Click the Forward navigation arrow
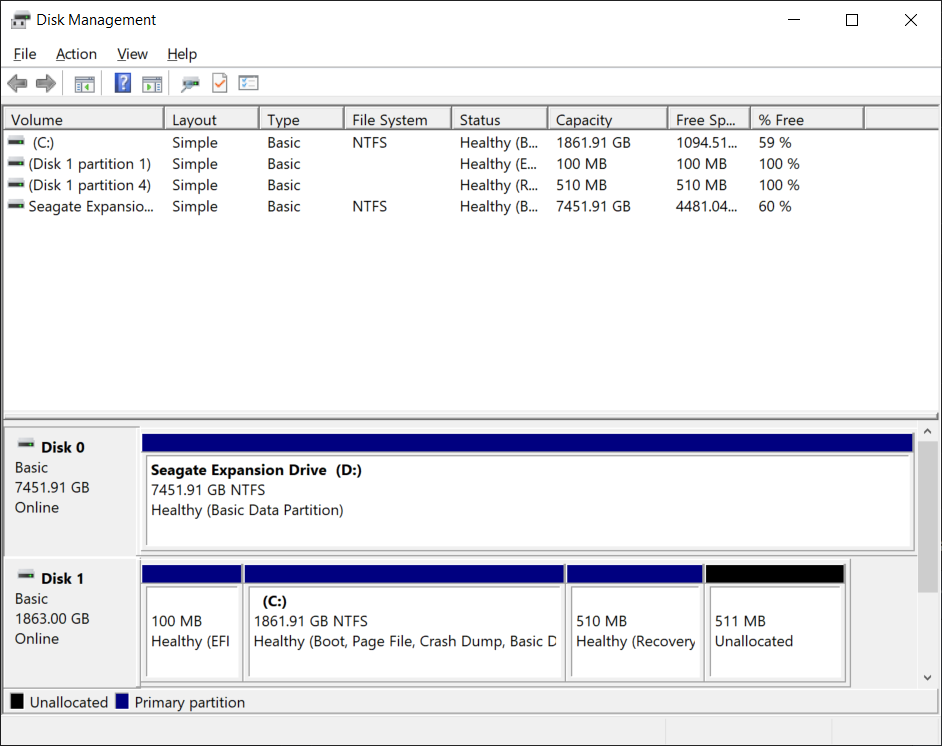Image resolution: width=942 pixels, height=746 pixels. point(45,83)
